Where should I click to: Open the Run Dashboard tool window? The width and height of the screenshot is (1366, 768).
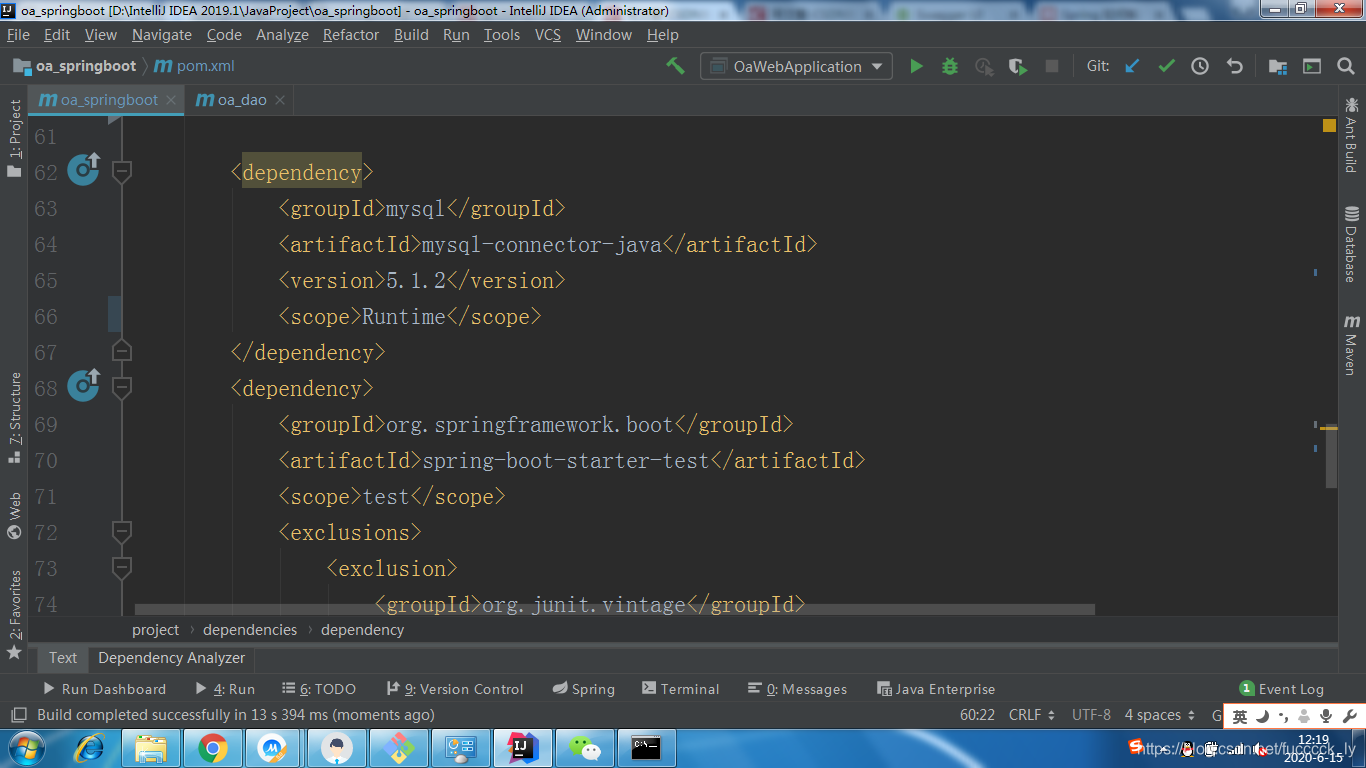click(104, 689)
